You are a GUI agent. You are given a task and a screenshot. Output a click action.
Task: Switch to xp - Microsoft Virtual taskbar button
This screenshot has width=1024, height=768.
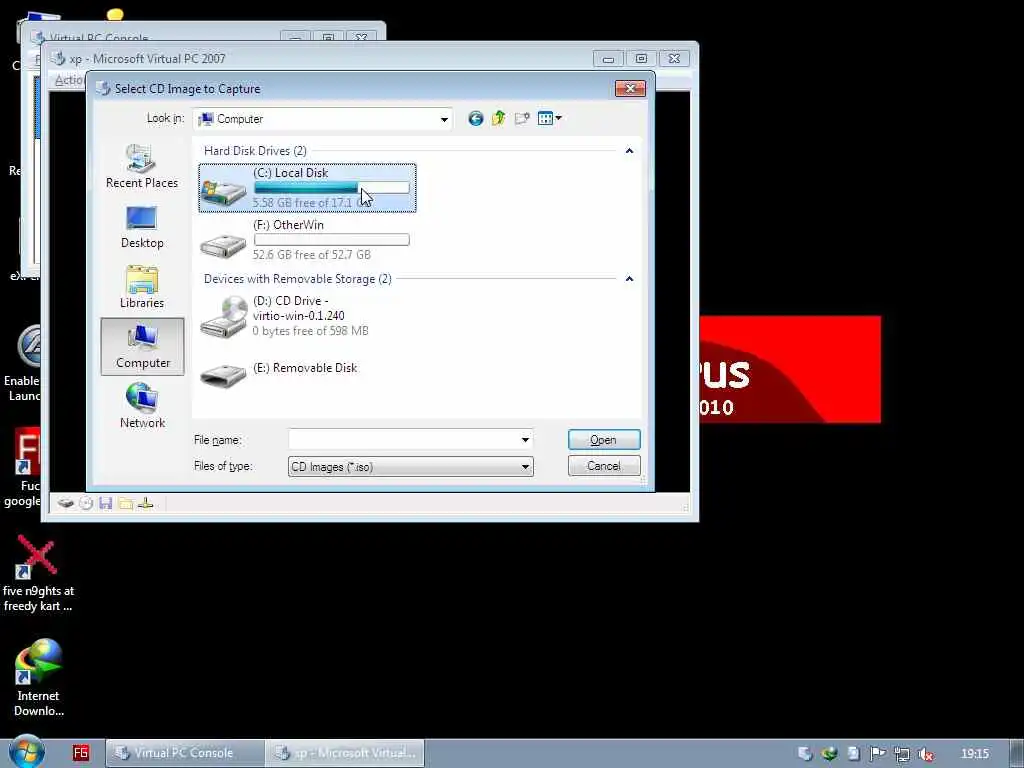point(345,753)
